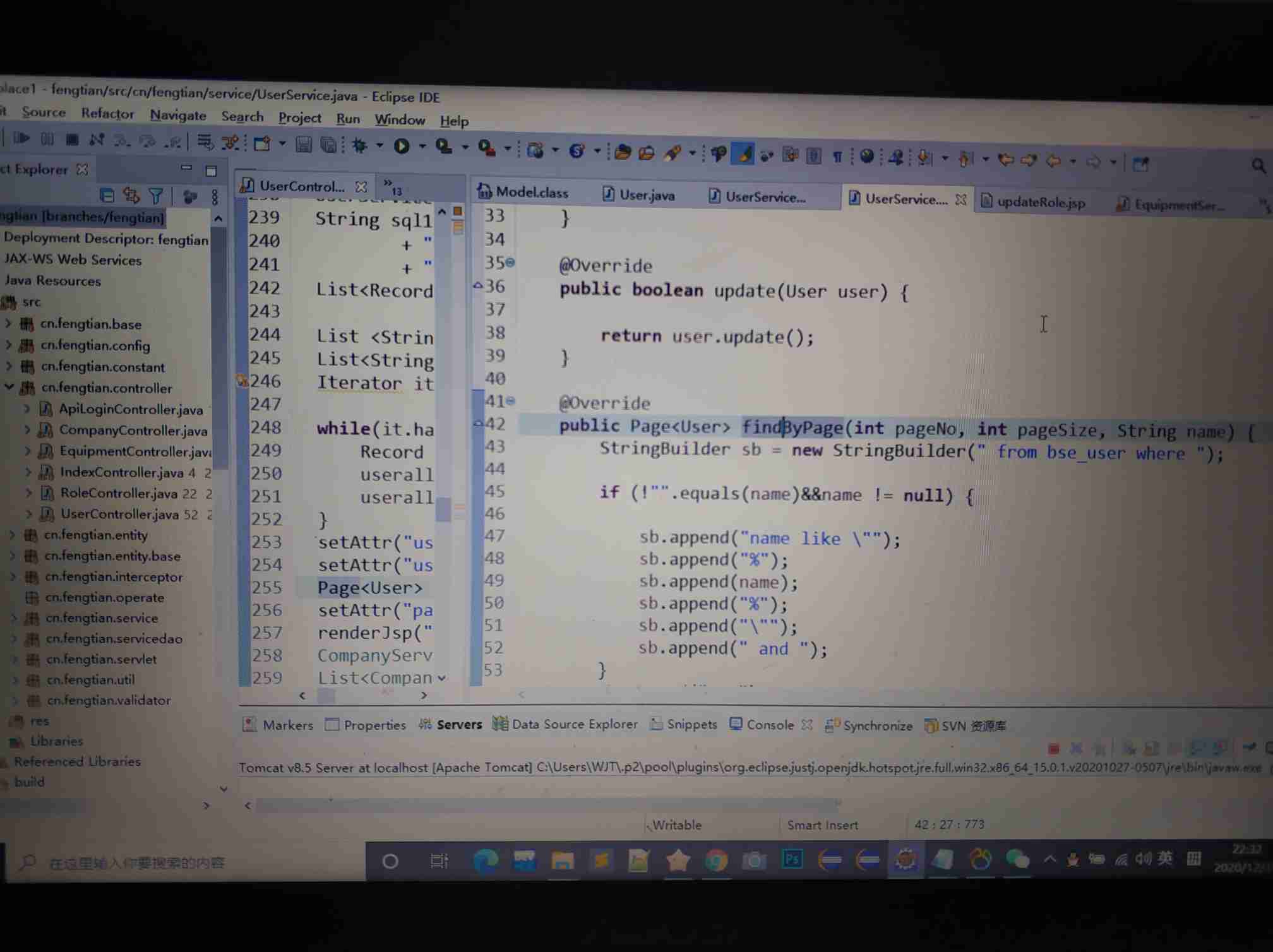The image size is (1273, 952).
Task: Open the Navigate menu
Action: (x=178, y=116)
